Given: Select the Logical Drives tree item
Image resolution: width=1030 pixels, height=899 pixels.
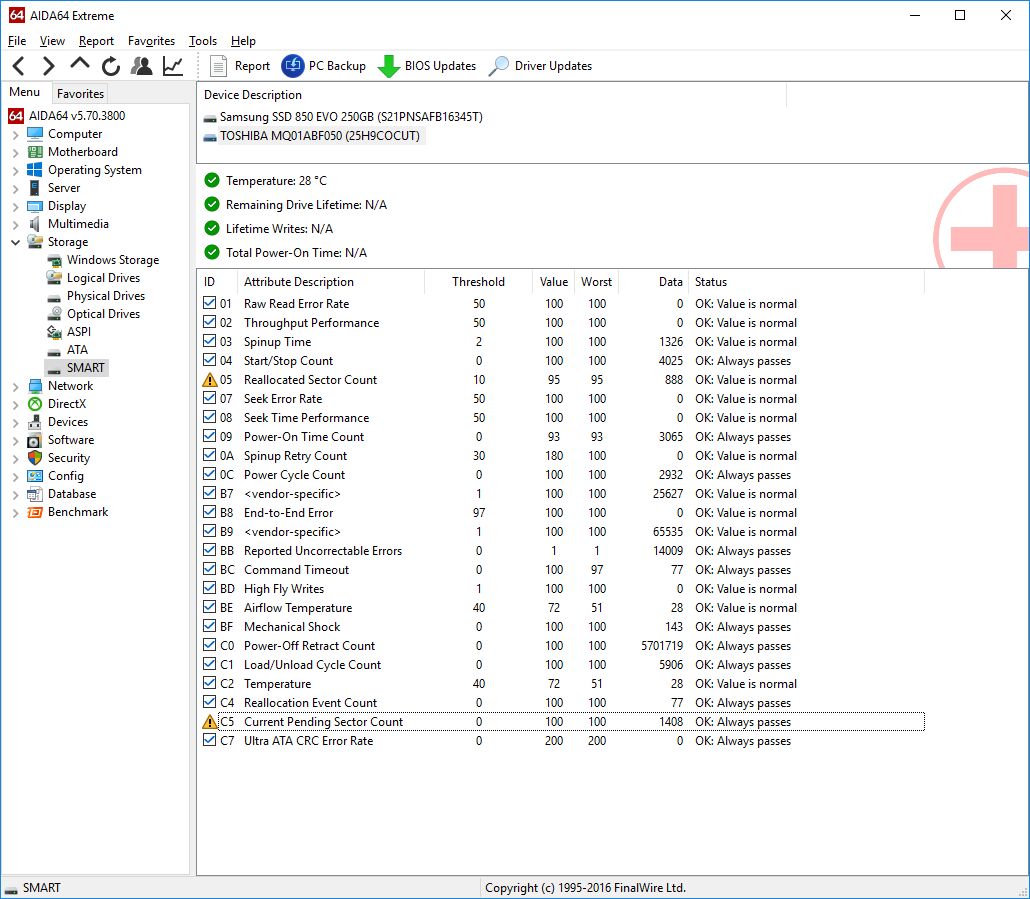Looking at the screenshot, I should [x=103, y=278].
